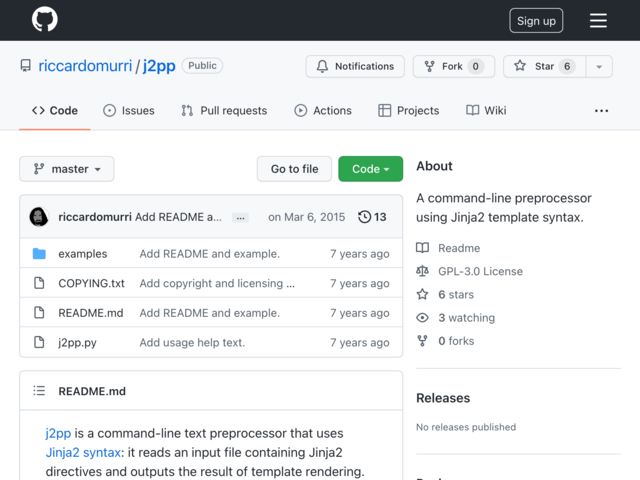The image size is (640, 480).
Task: Open the Readme link in About
Action: point(459,248)
